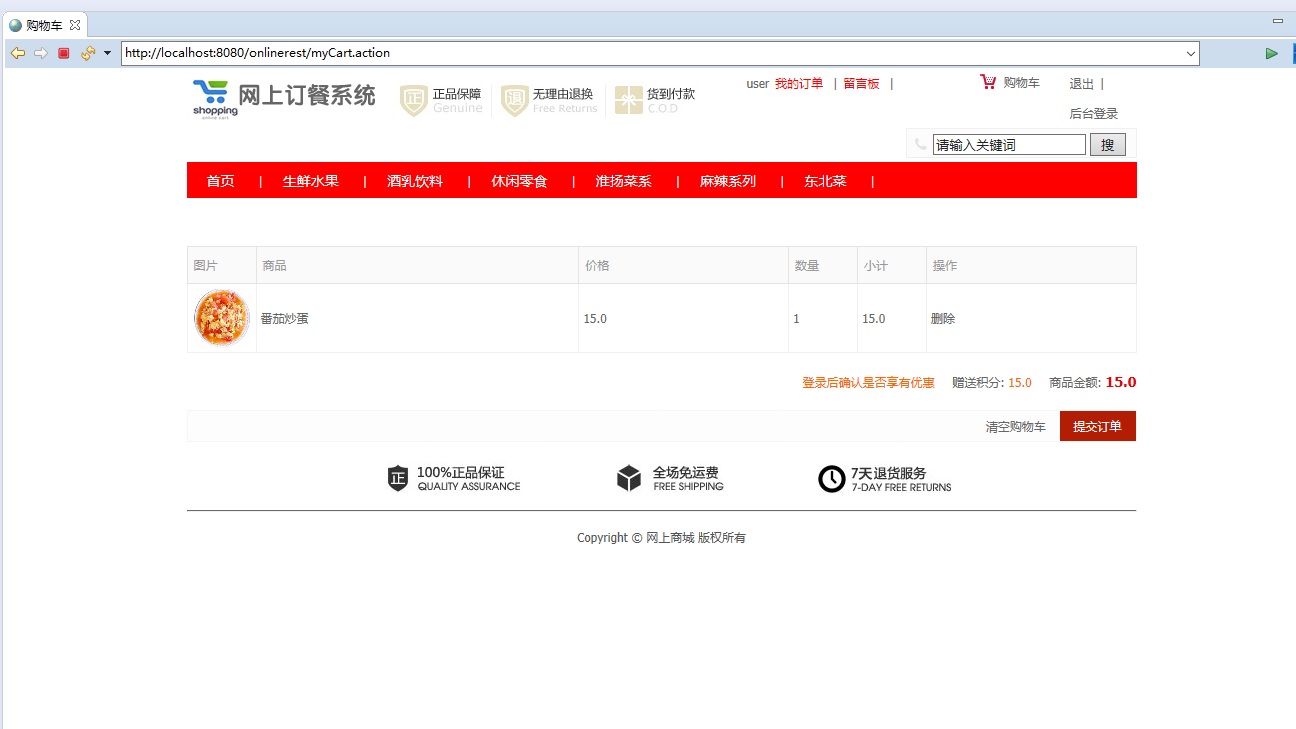The width and height of the screenshot is (1296, 729).
Task: Click the red stop loading icon
Action: pos(63,53)
